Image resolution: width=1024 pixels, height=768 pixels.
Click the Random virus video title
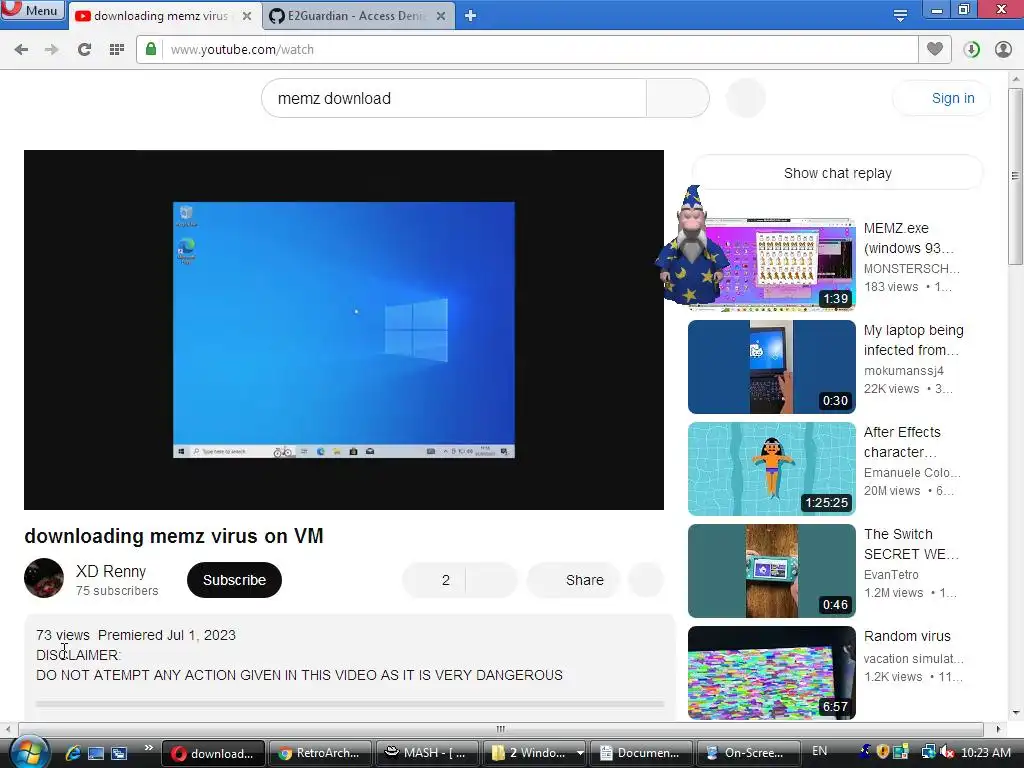(907, 636)
